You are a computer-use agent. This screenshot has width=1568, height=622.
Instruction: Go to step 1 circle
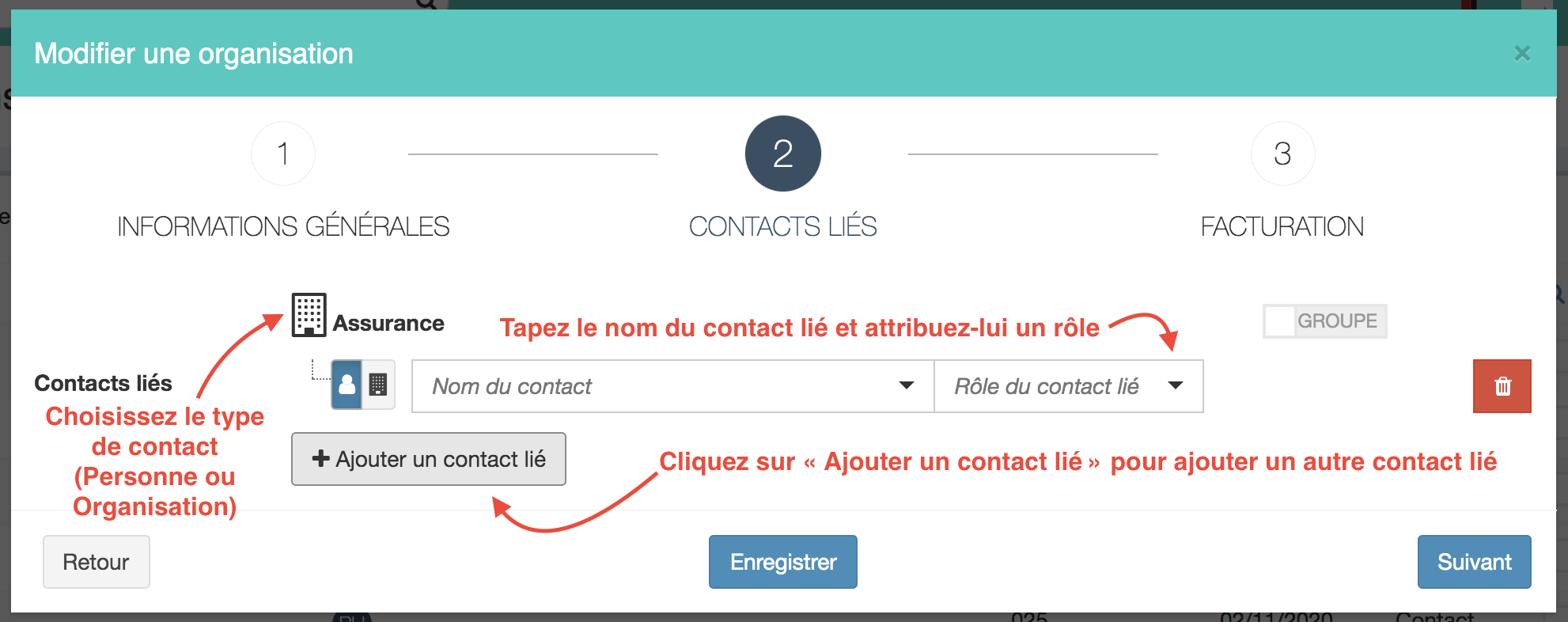click(x=283, y=154)
